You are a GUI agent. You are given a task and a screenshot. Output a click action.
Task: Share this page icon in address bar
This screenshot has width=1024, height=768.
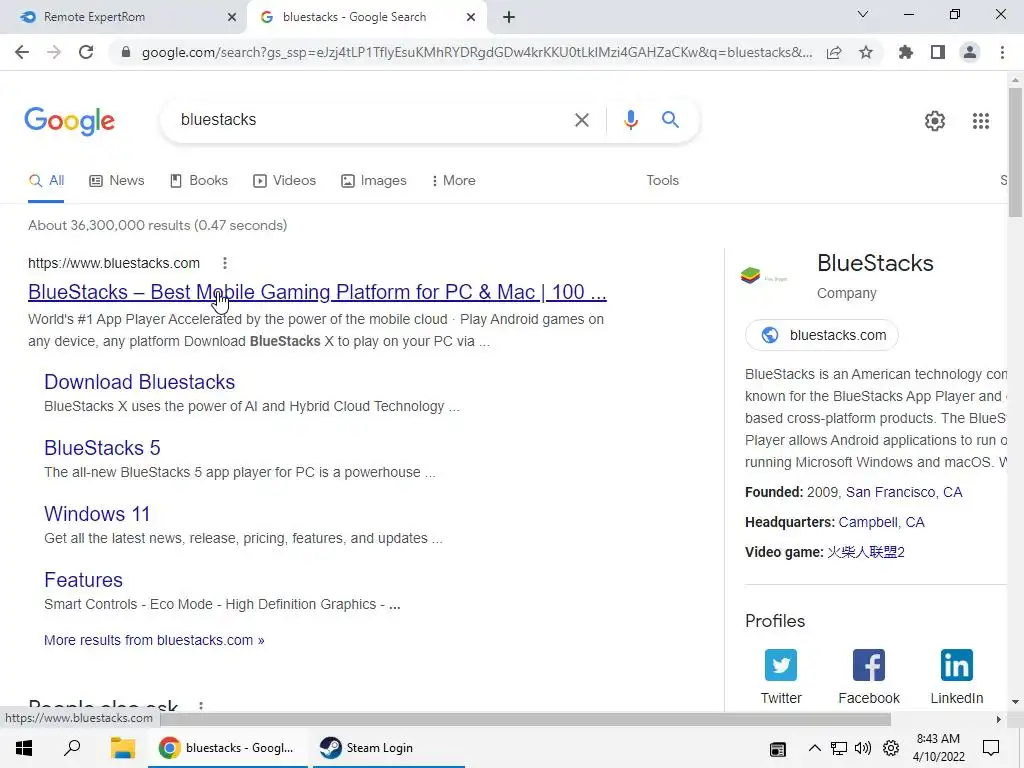click(834, 52)
